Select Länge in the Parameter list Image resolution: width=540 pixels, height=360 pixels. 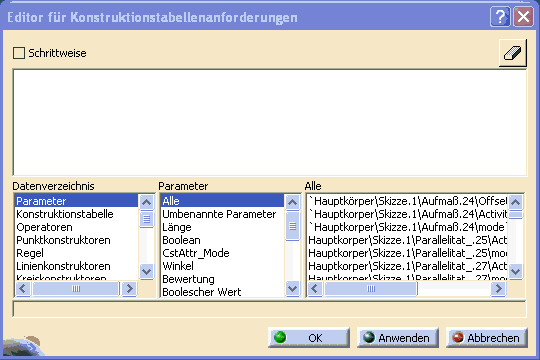[x=222, y=227]
